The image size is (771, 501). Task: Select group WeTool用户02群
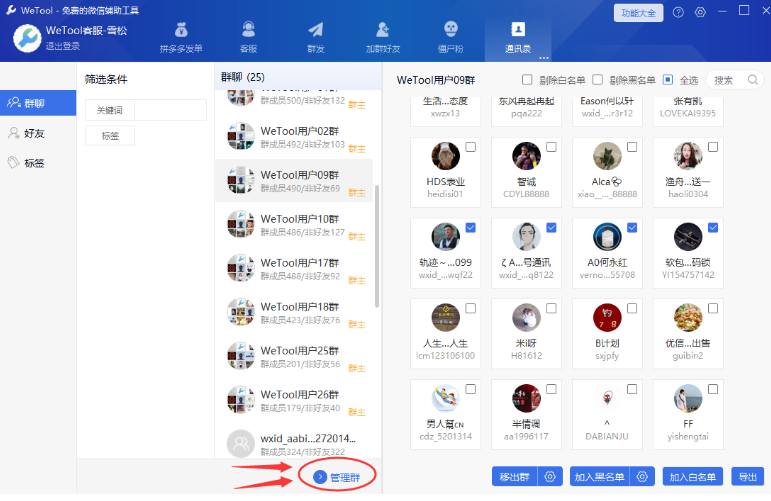click(x=294, y=137)
